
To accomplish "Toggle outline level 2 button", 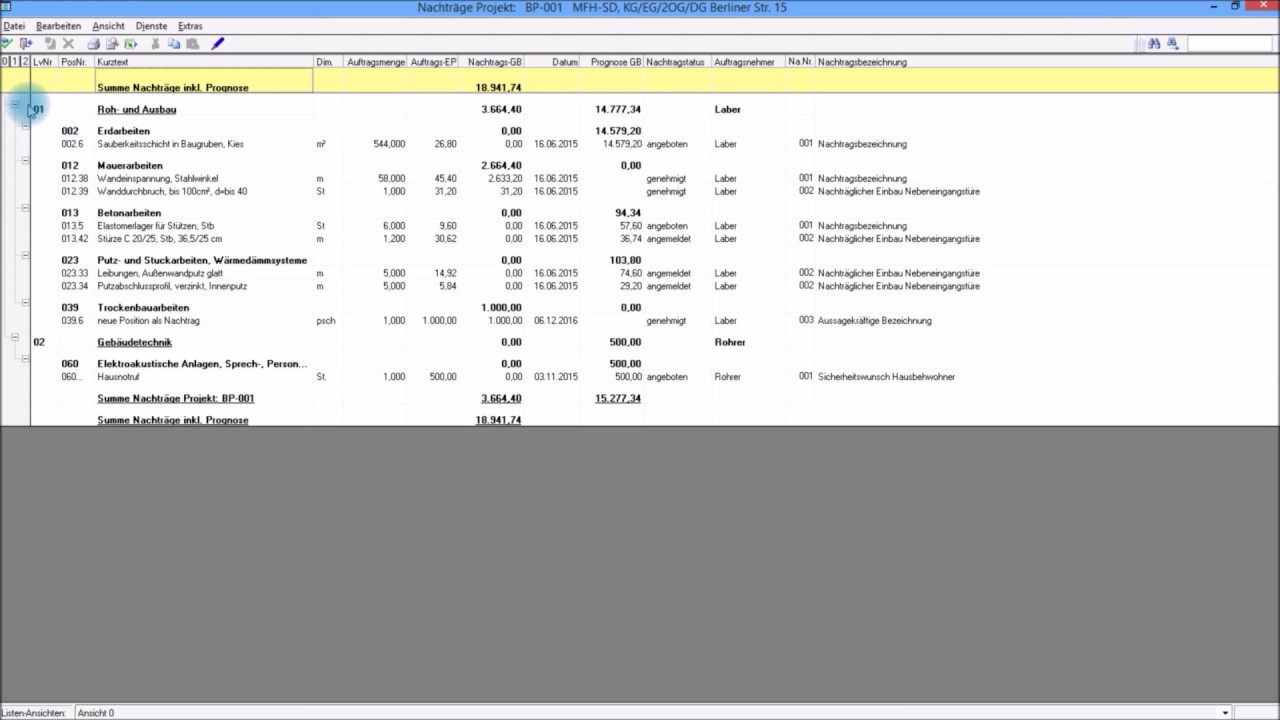I will [x=25, y=62].
